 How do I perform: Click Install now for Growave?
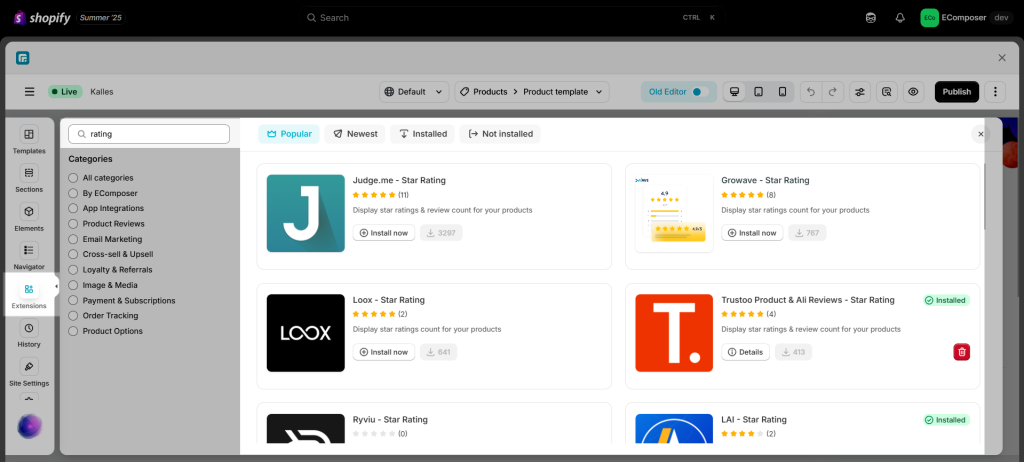752,233
